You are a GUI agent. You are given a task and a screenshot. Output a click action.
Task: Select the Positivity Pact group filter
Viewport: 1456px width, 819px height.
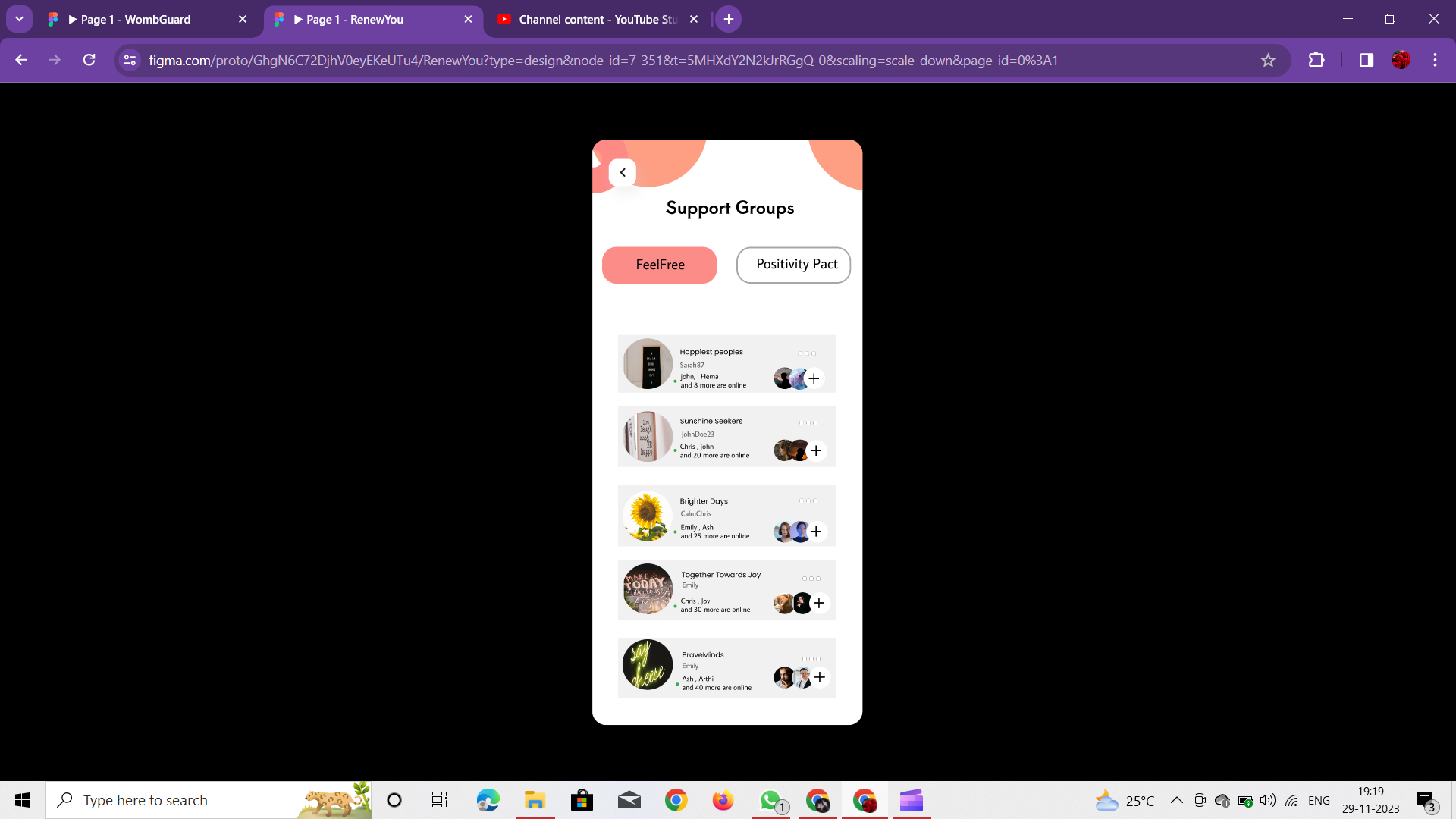point(793,265)
